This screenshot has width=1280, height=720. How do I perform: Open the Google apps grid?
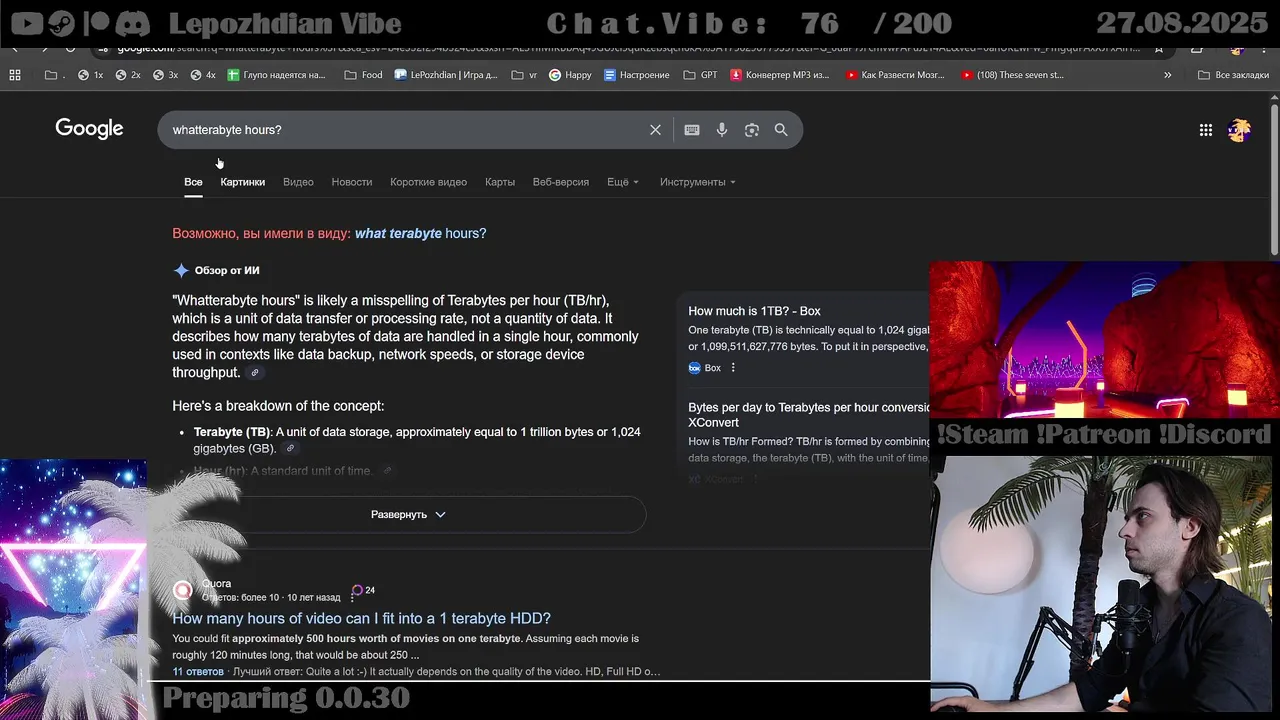[1206, 130]
